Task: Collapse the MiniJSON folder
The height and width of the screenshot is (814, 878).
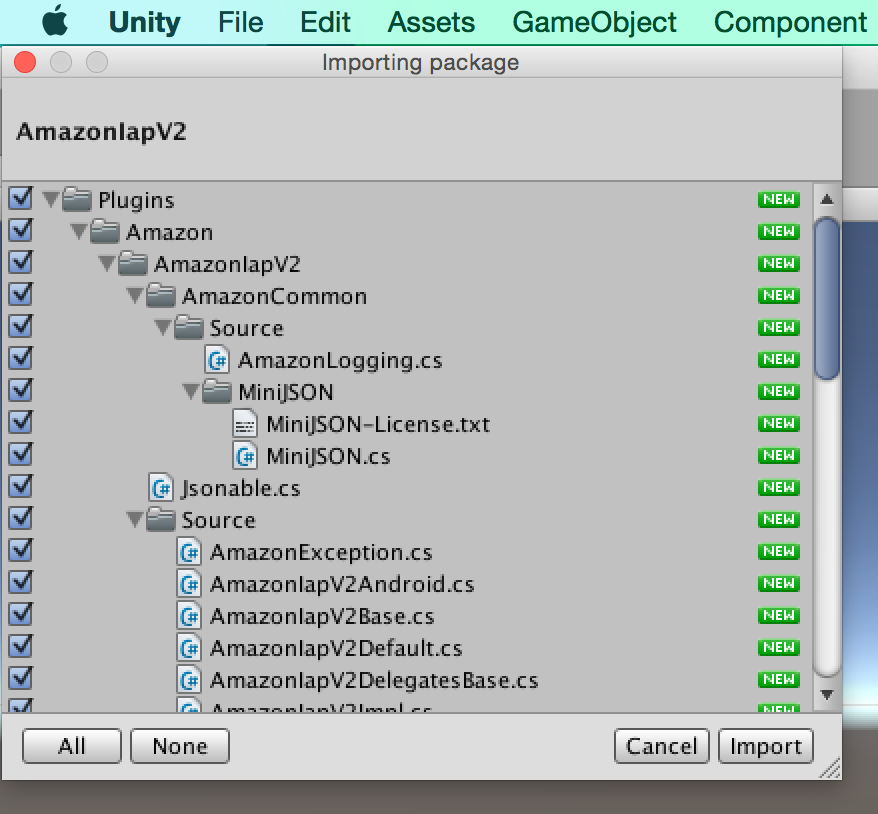Action: coord(190,392)
